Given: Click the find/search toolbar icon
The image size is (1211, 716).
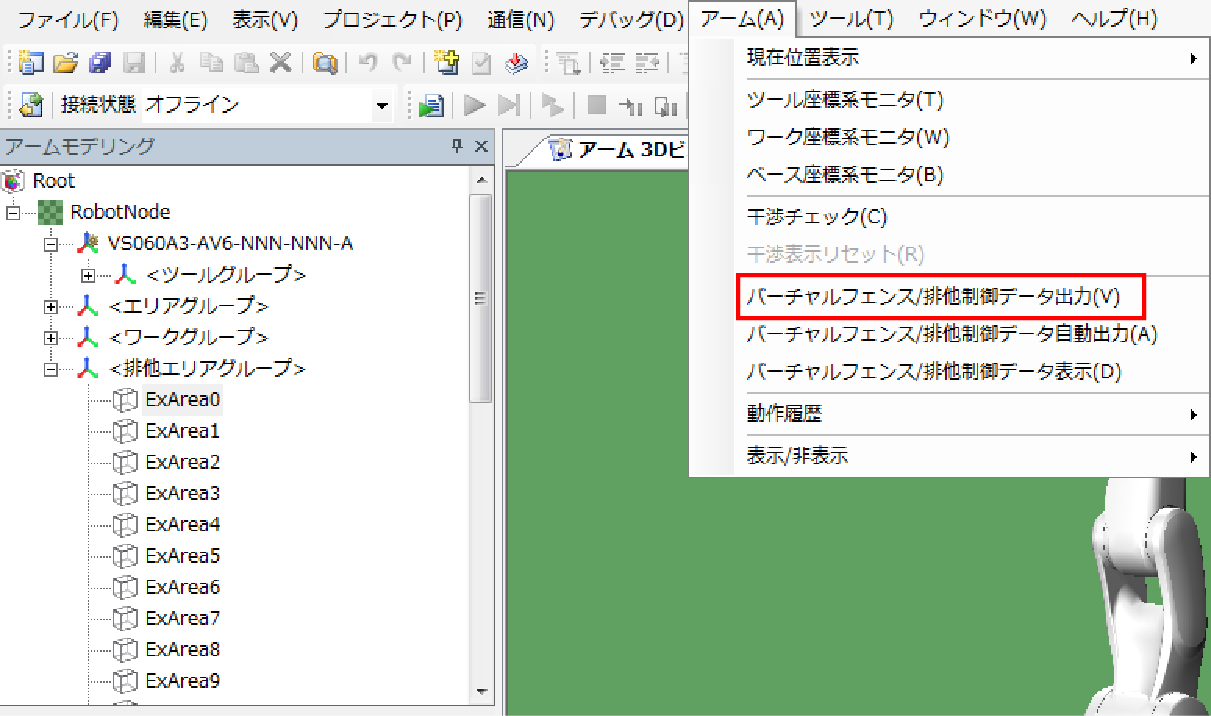Looking at the screenshot, I should pos(325,63).
